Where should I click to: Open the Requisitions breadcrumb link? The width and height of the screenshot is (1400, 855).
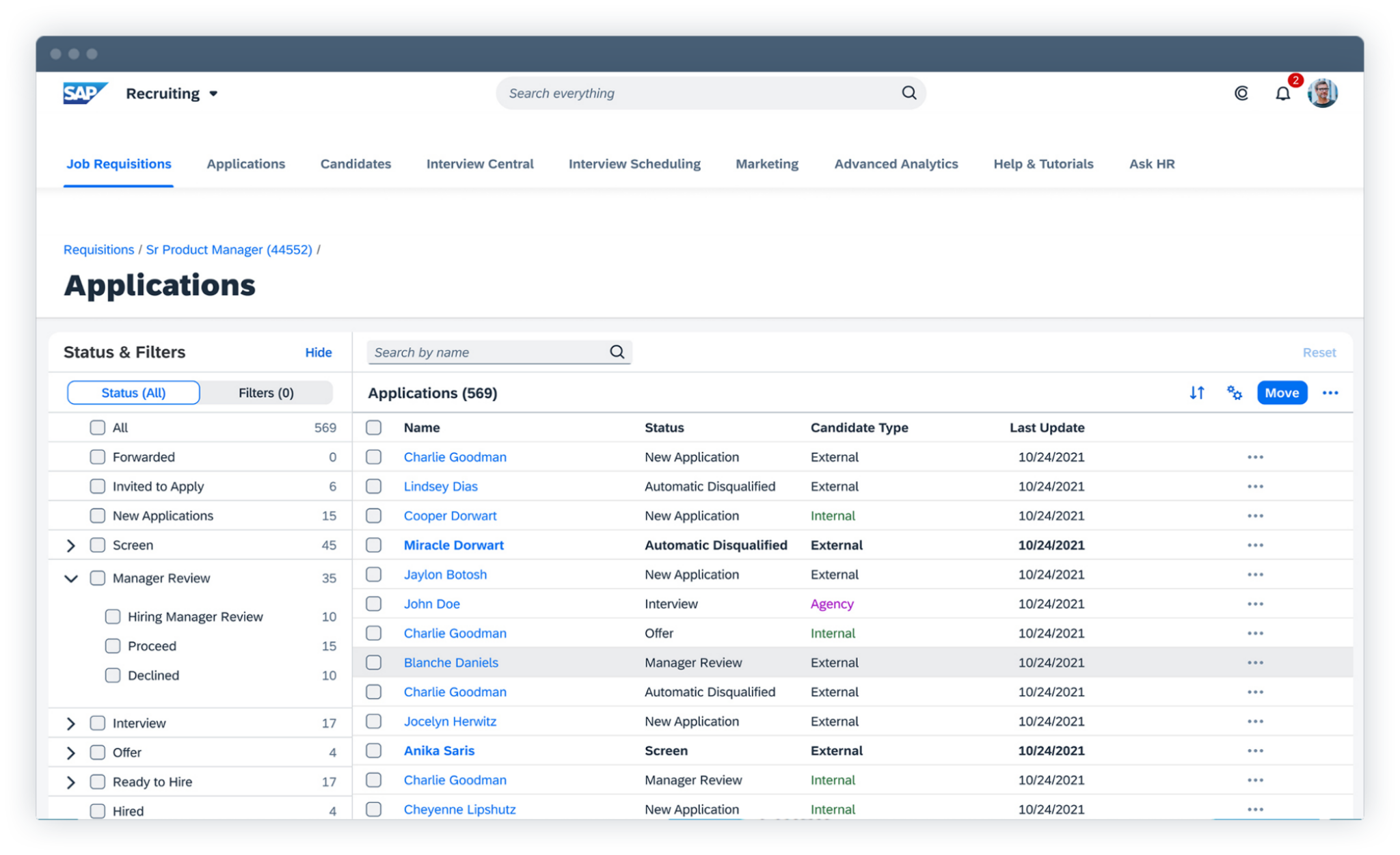pos(98,250)
